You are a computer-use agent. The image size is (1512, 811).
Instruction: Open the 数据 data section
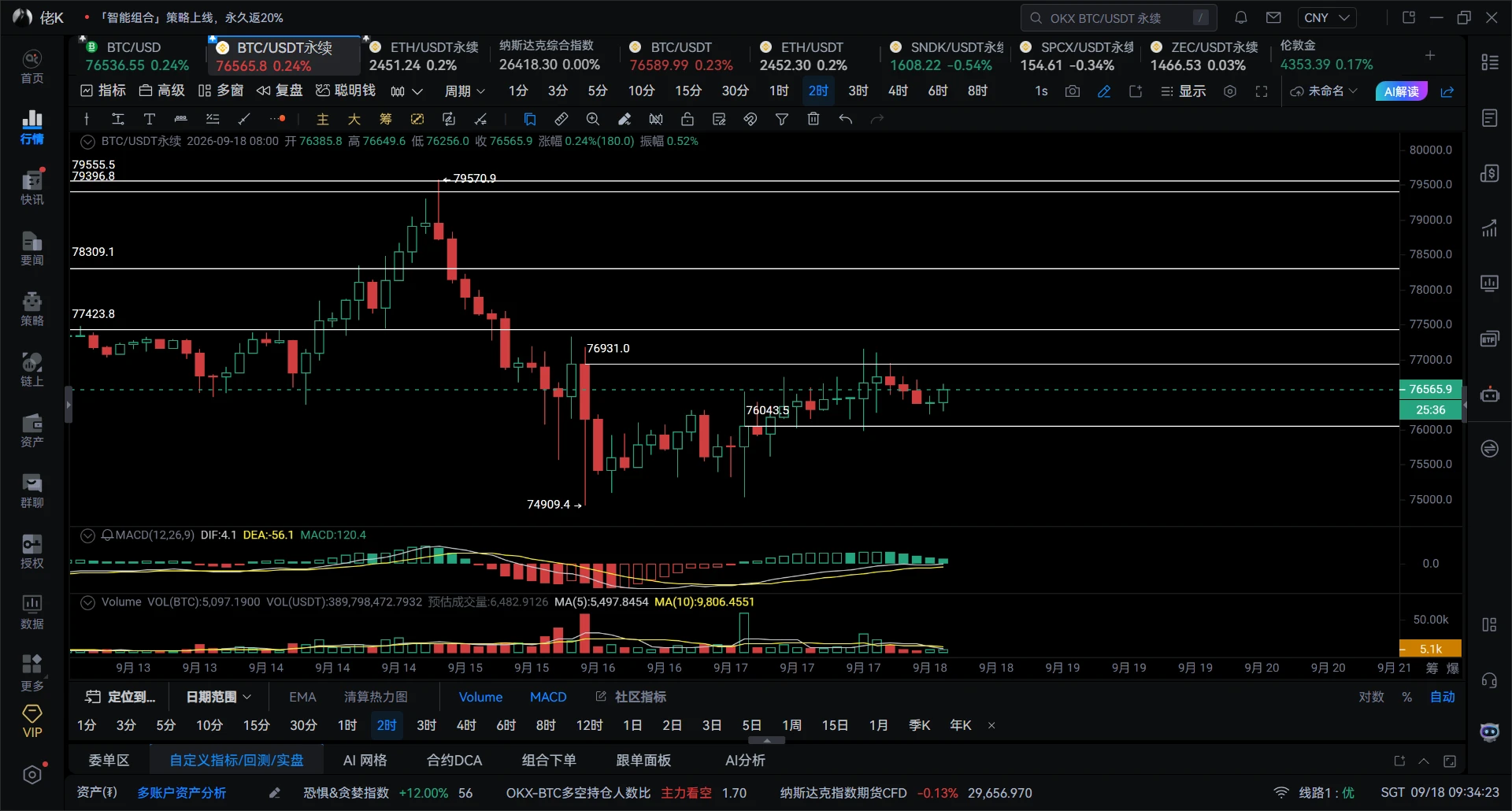pyautogui.click(x=31, y=612)
